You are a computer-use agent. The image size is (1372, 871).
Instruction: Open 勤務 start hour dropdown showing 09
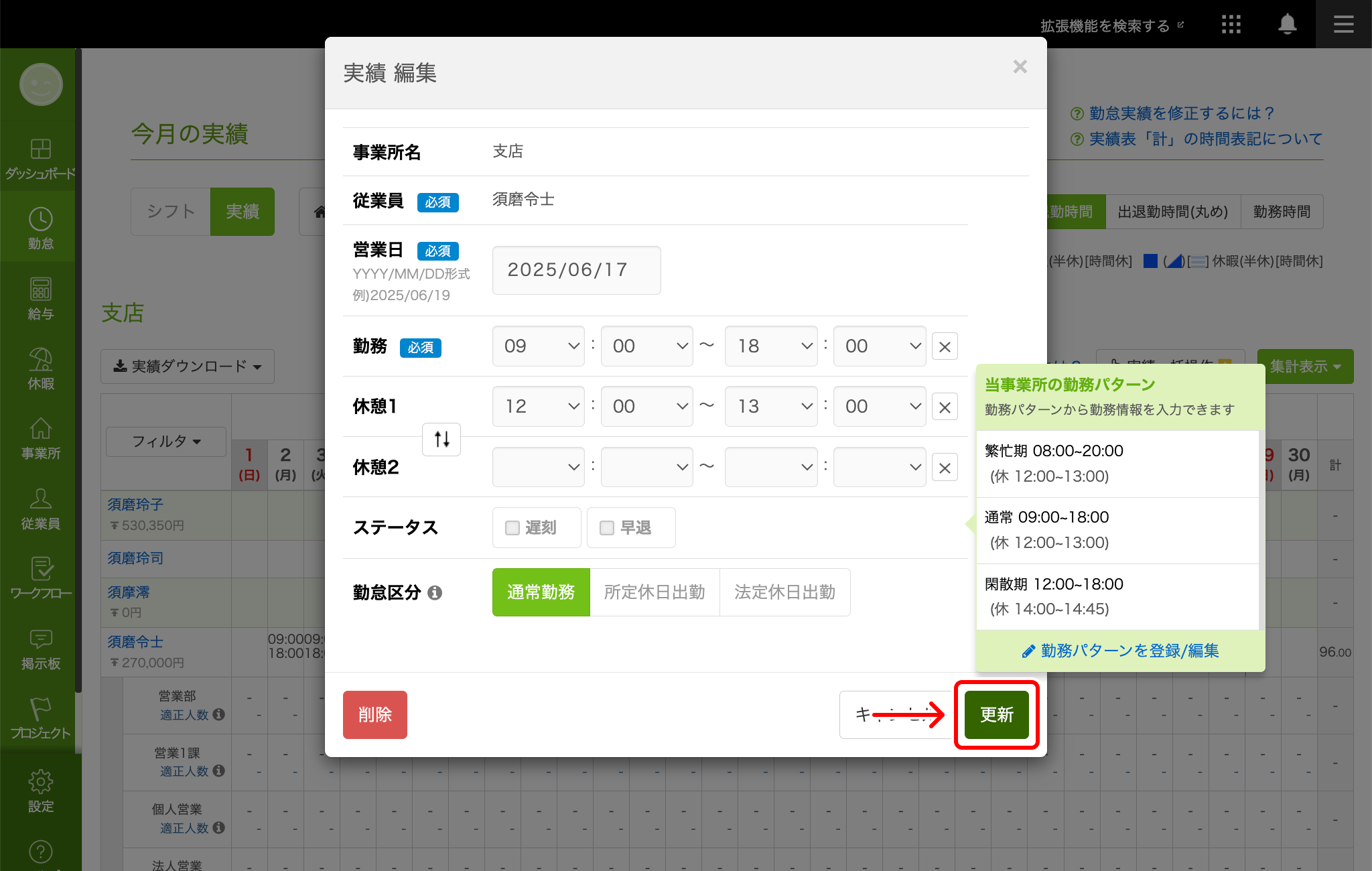539,346
